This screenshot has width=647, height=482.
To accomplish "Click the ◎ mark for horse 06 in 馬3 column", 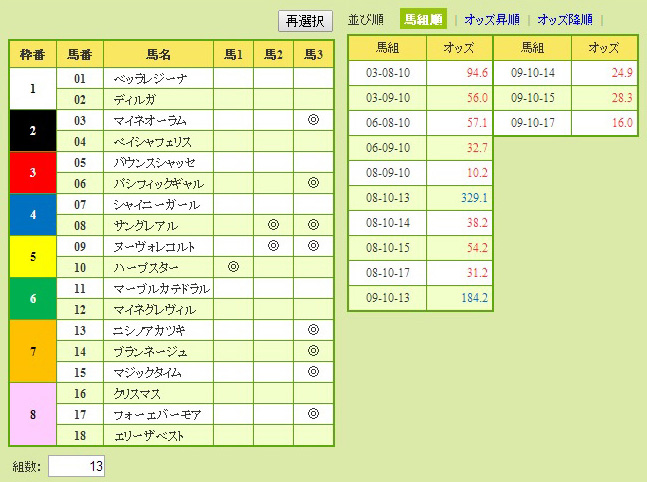I will click(x=313, y=183).
